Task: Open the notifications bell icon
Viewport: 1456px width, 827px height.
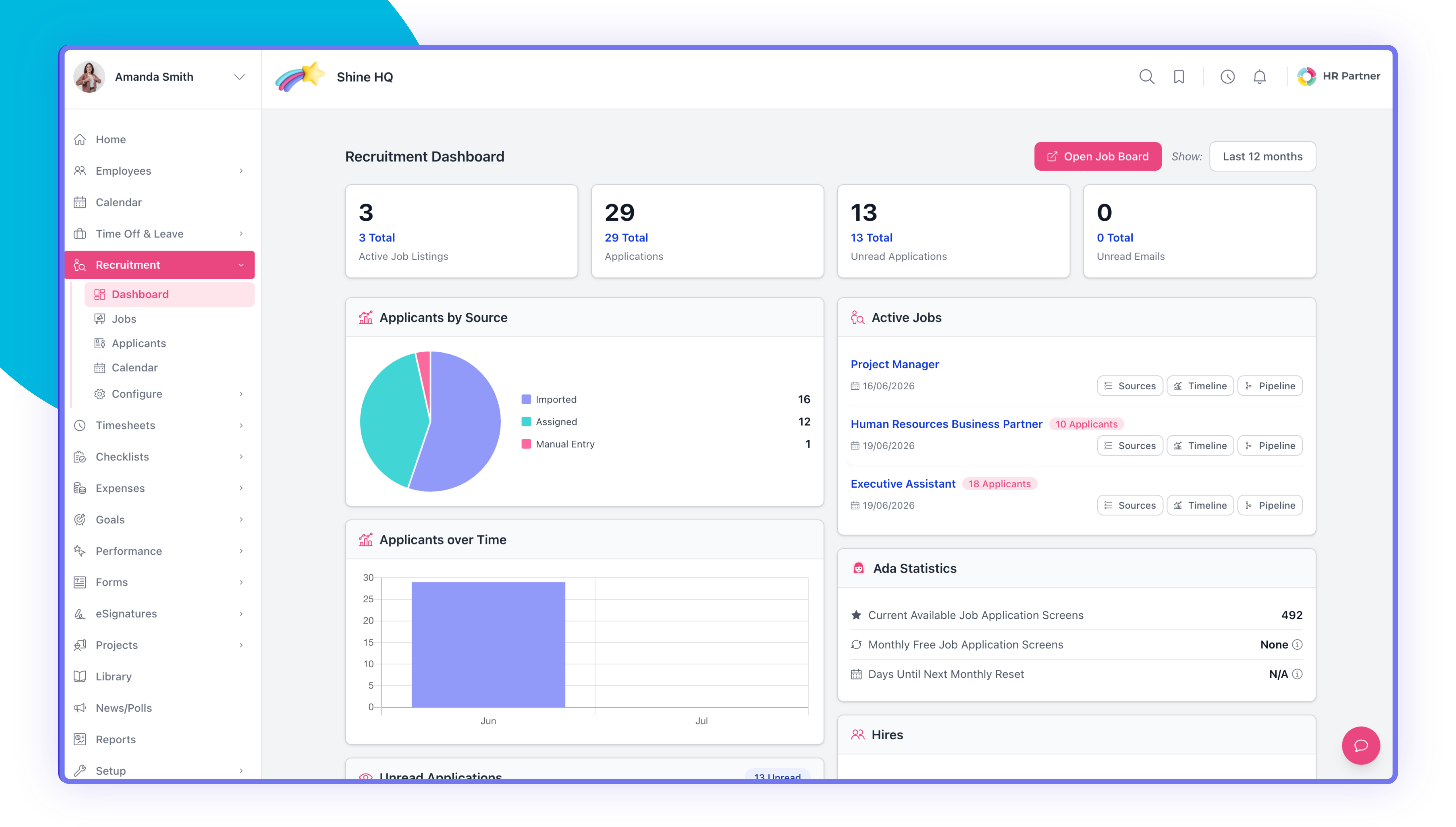Action: pyautogui.click(x=1259, y=77)
